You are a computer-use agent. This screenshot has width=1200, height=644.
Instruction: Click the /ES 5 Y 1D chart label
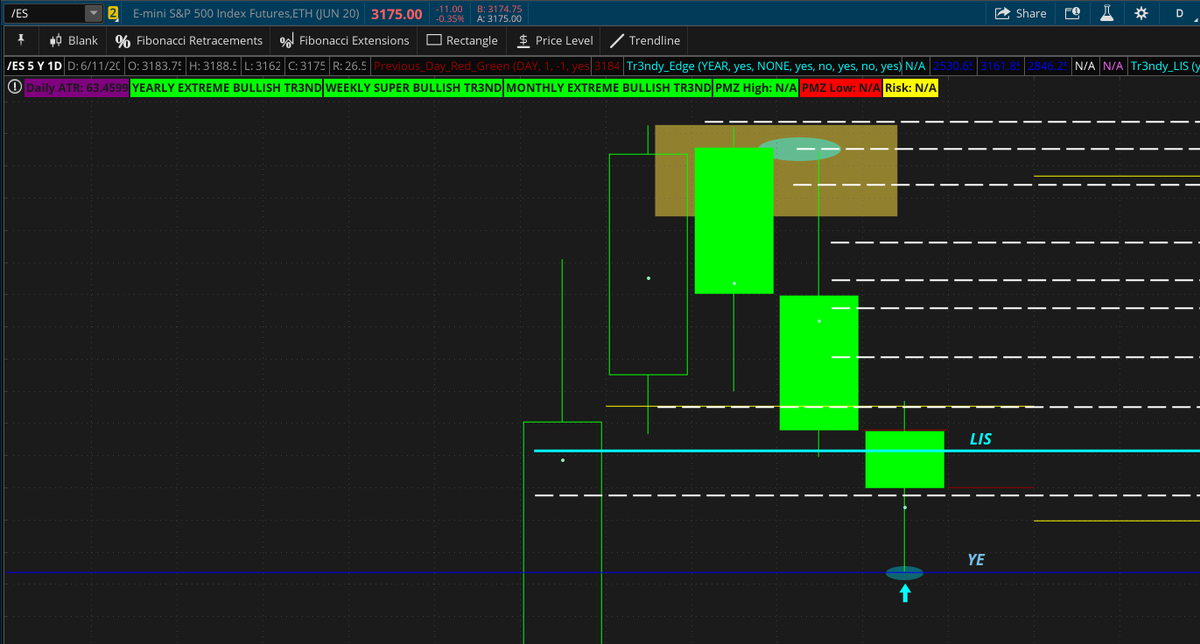[35, 66]
